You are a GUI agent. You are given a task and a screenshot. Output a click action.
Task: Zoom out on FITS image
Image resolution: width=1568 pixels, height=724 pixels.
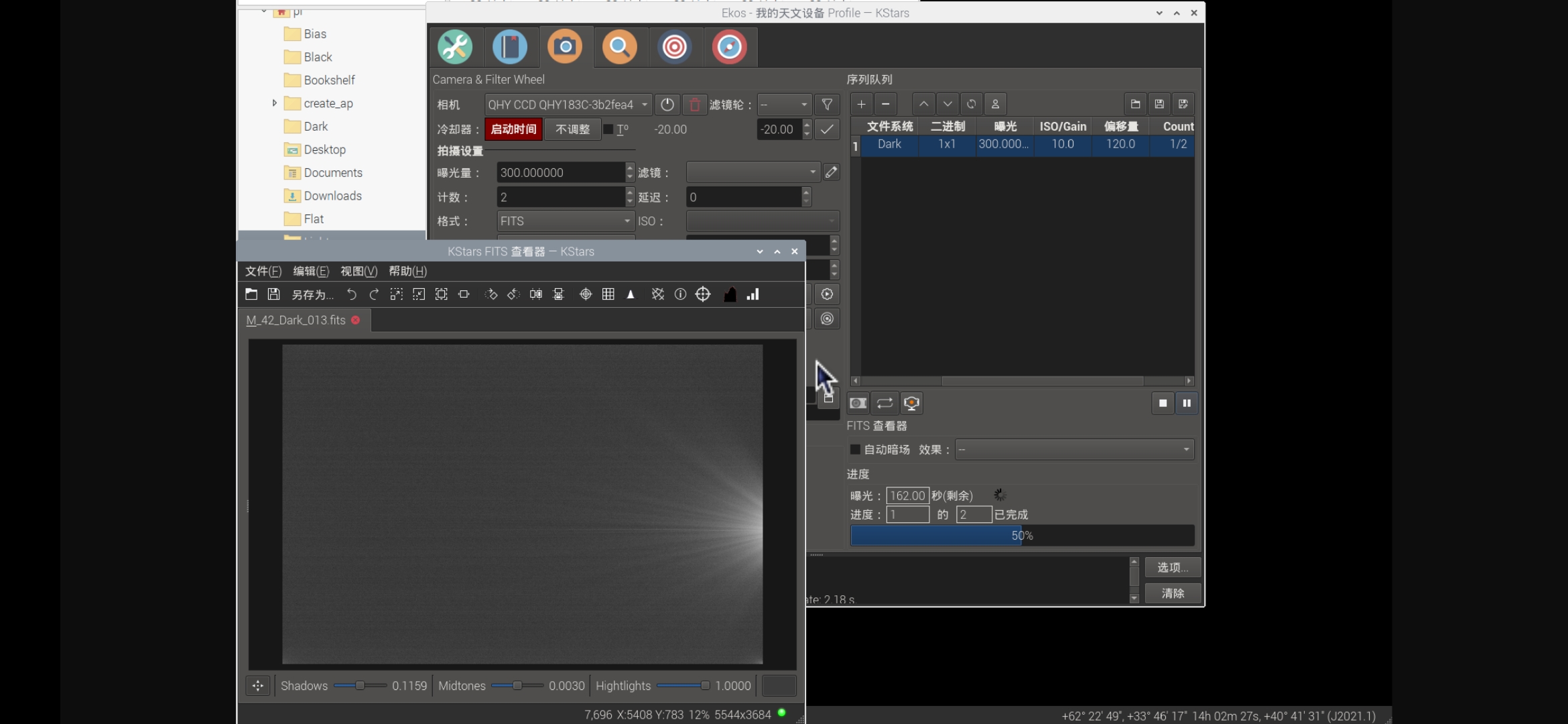coord(419,294)
